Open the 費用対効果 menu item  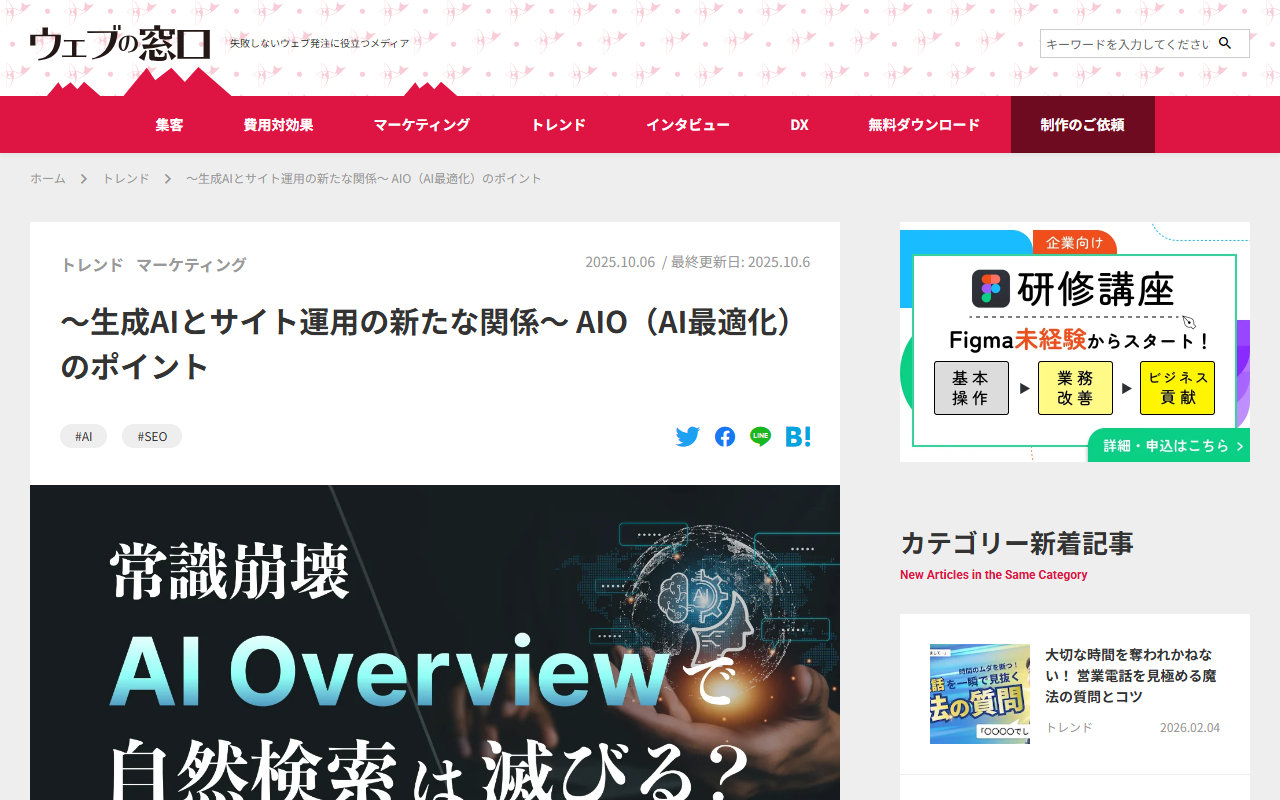pos(278,125)
